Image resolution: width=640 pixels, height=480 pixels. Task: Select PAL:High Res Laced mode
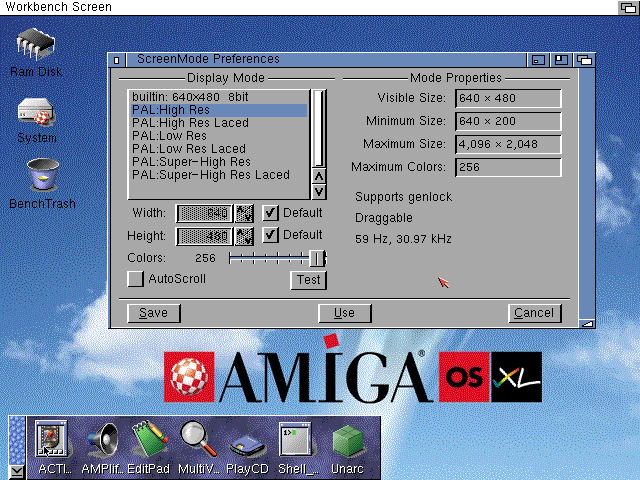coord(219,123)
